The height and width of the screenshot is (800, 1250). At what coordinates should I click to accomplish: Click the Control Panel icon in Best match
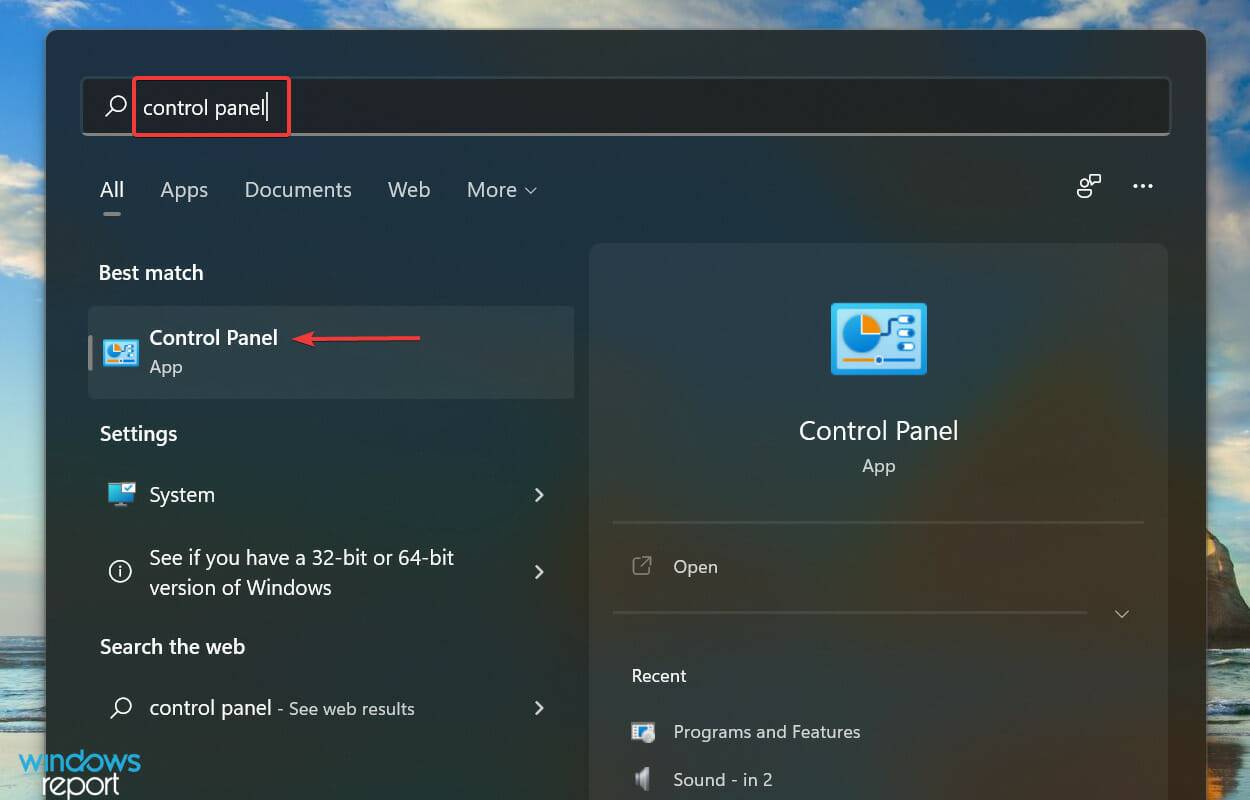click(x=120, y=352)
